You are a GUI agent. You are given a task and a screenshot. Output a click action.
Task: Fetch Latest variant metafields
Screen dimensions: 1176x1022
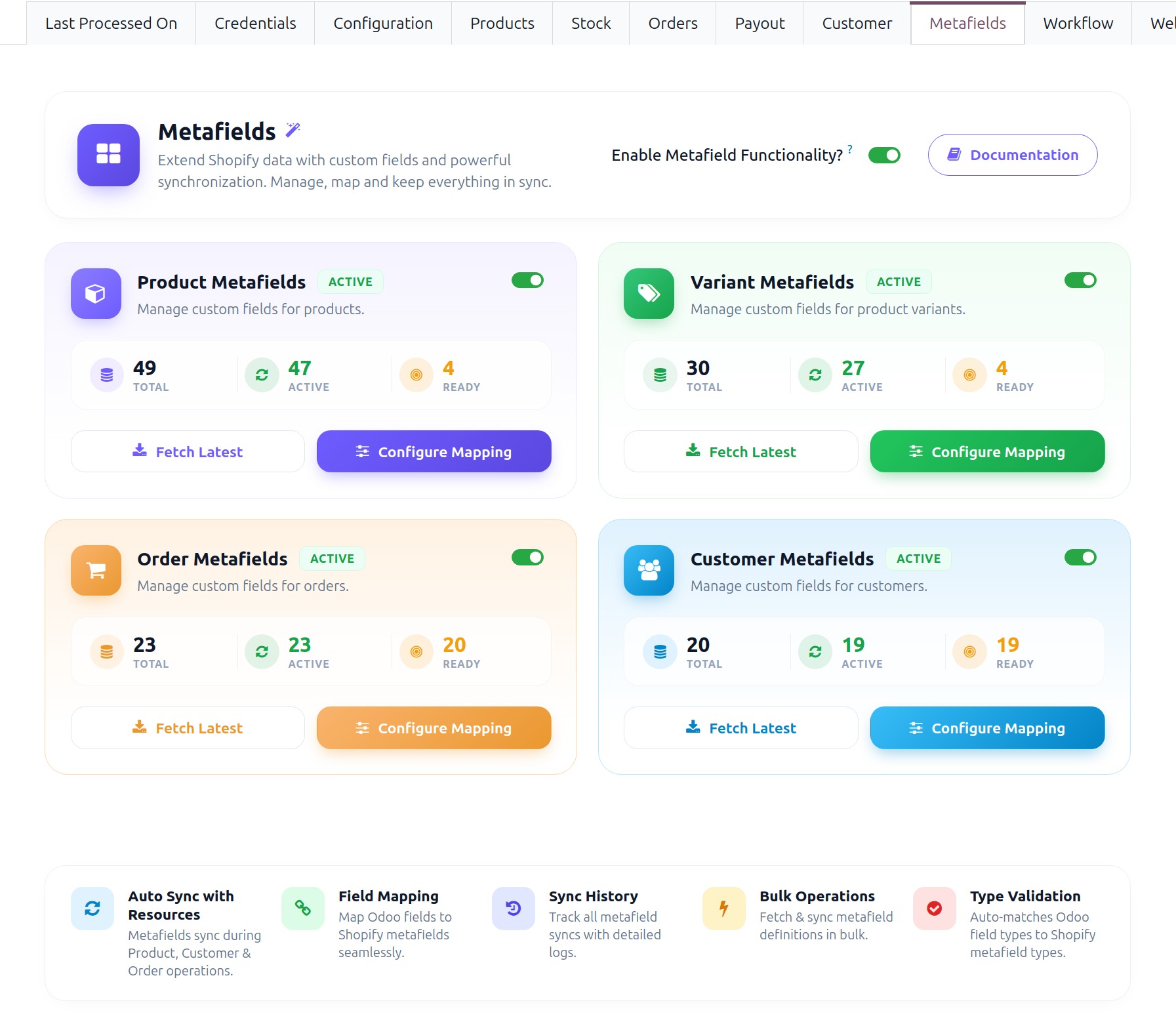click(741, 451)
